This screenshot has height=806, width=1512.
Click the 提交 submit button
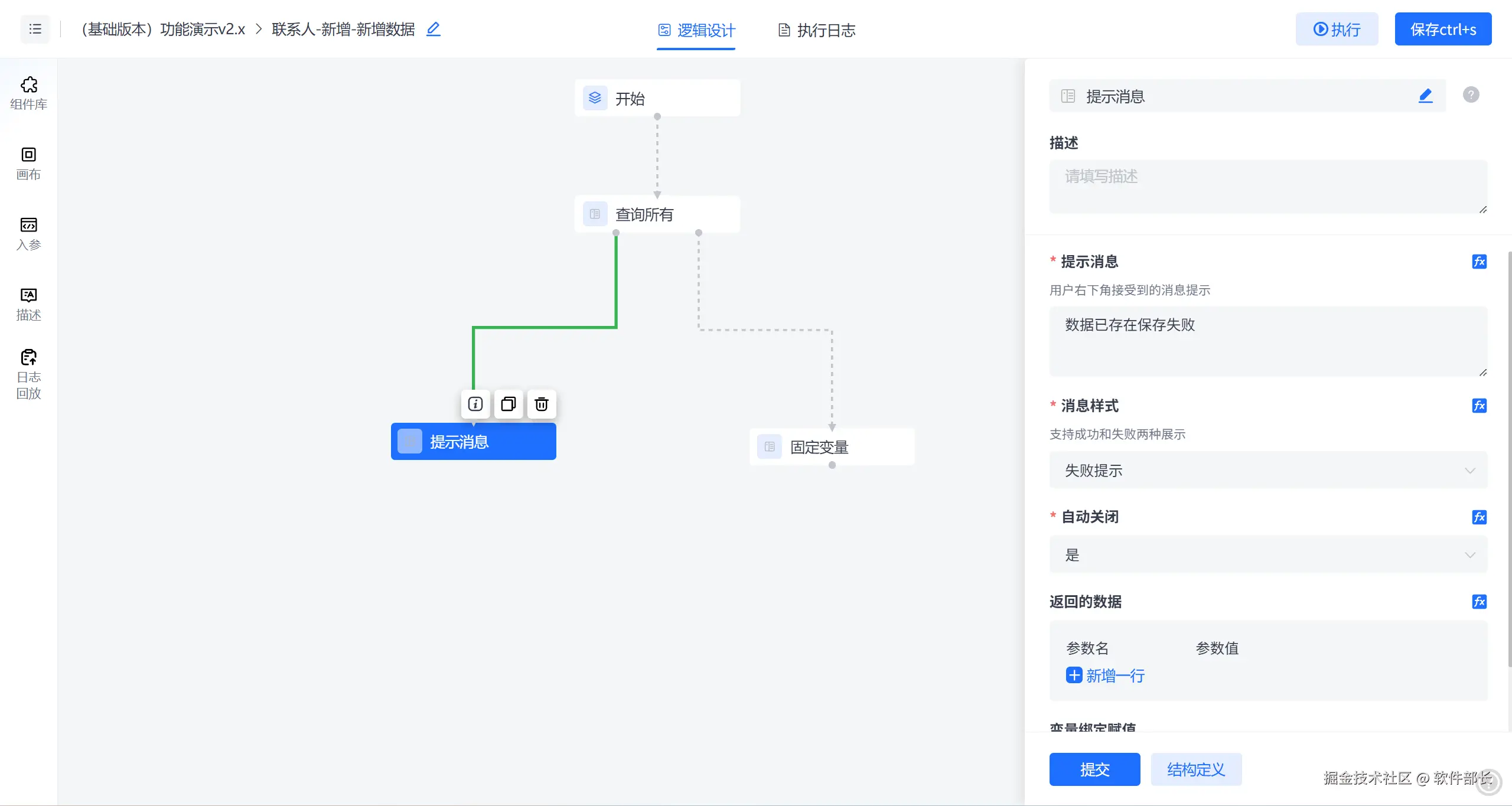pos(1094,769)
